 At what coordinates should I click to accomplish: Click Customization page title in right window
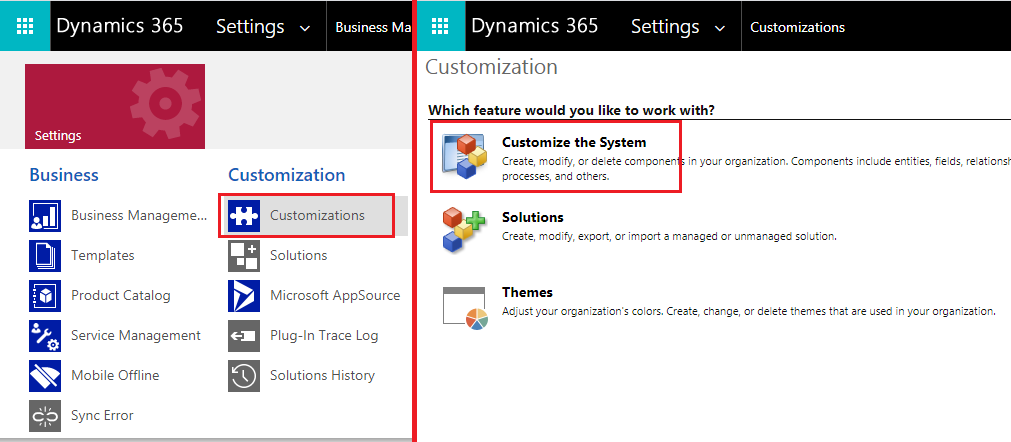[491, 67]
